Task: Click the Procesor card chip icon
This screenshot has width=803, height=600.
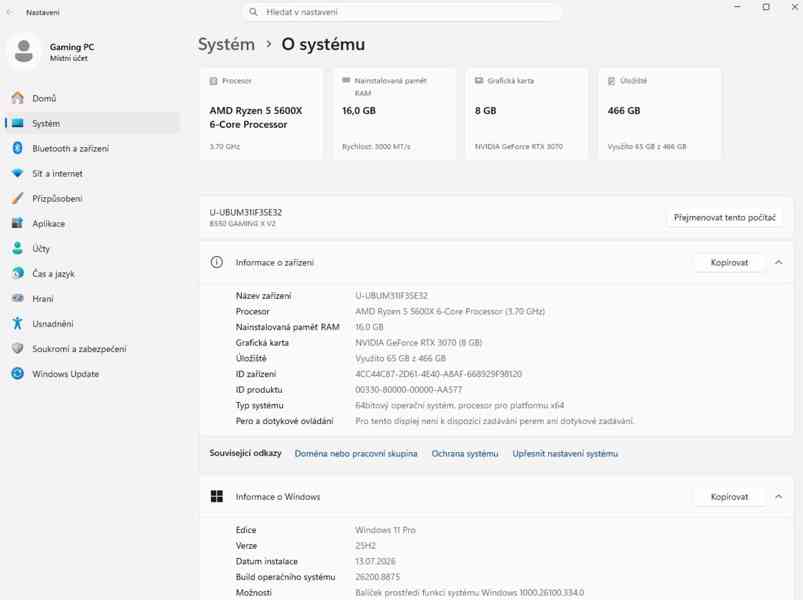Action: pyautogui.click(x=214, y=81)
